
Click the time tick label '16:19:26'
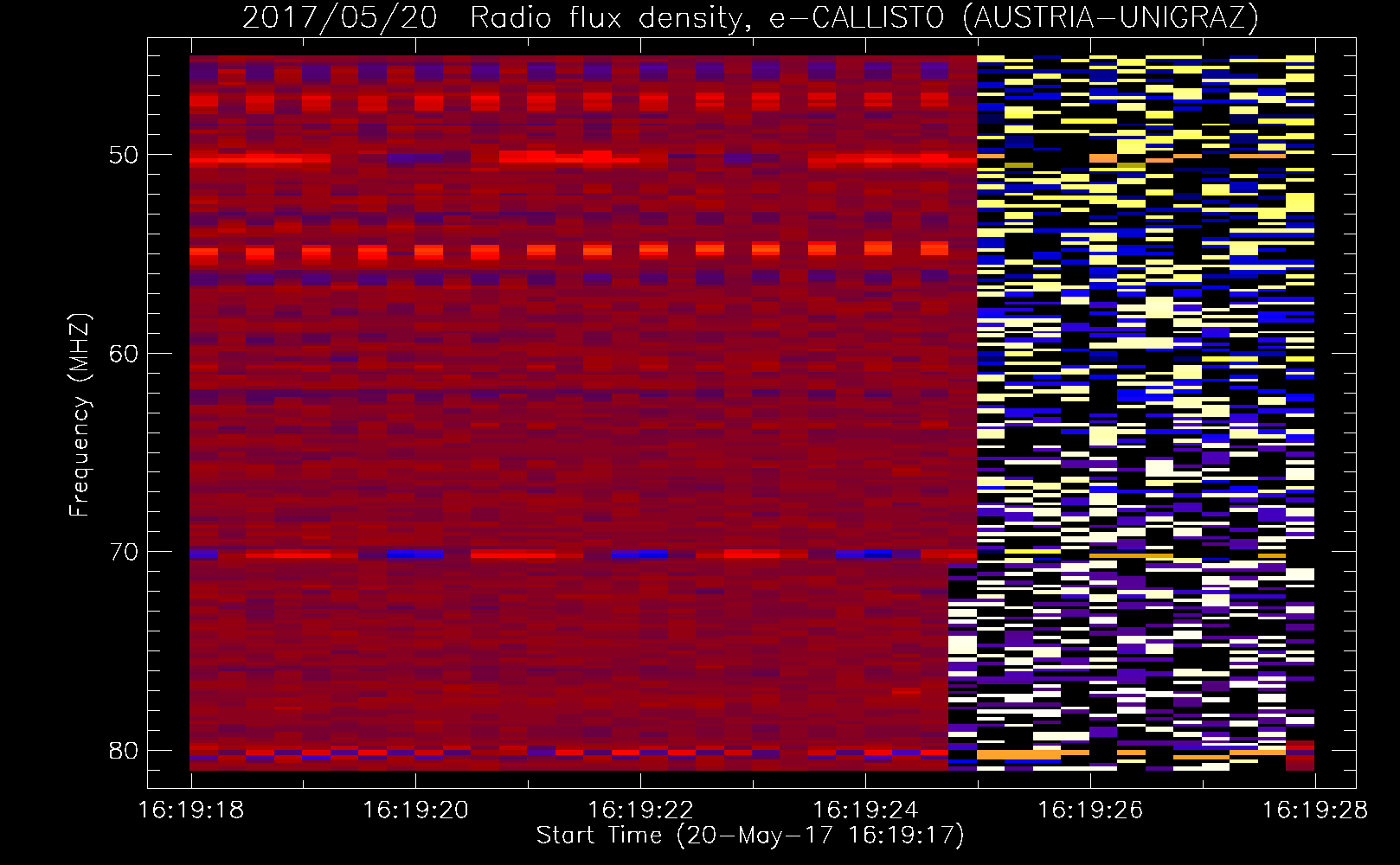[1090, 810]
